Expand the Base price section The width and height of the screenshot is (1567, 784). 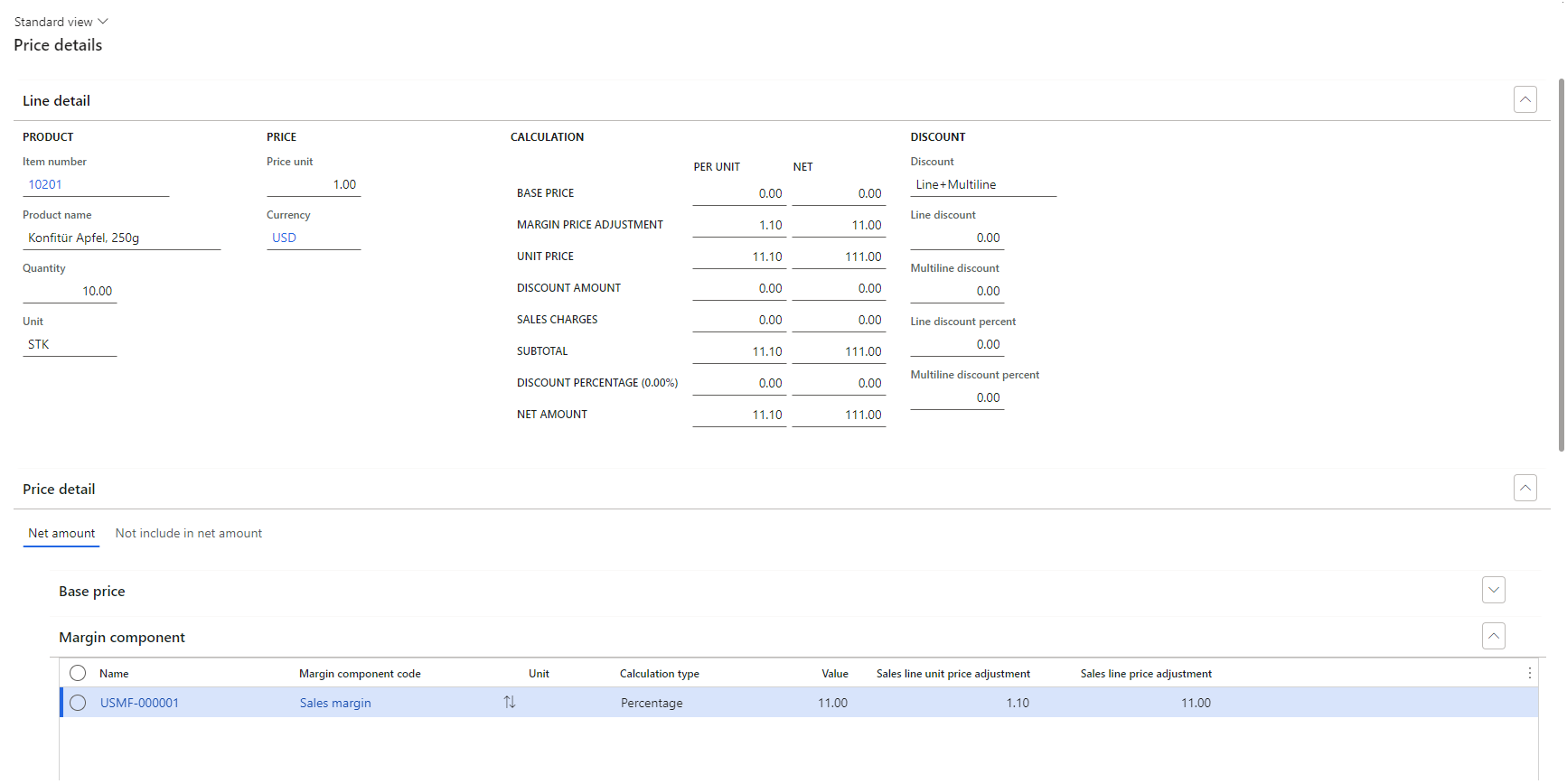[1494, 590]
